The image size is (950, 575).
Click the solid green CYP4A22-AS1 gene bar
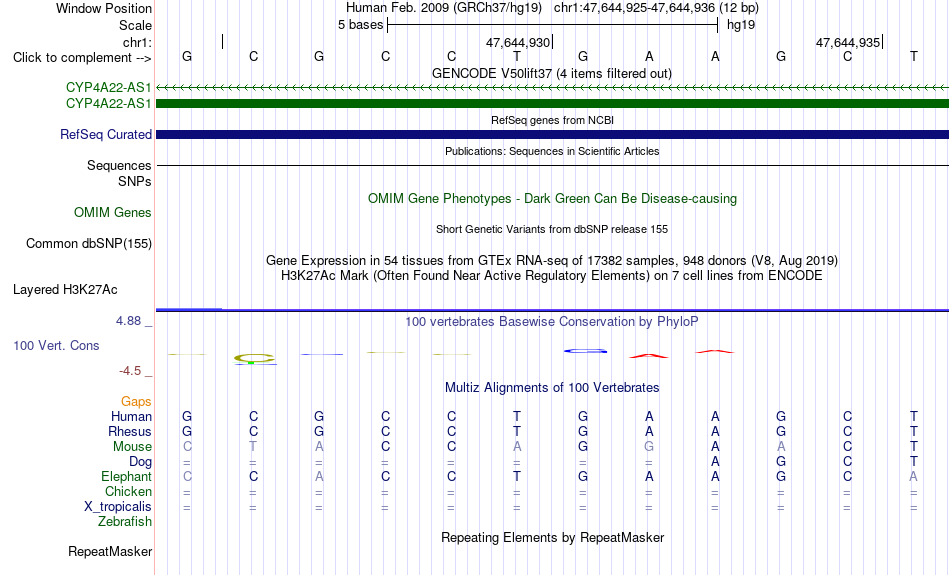click(x=552, y=104)
